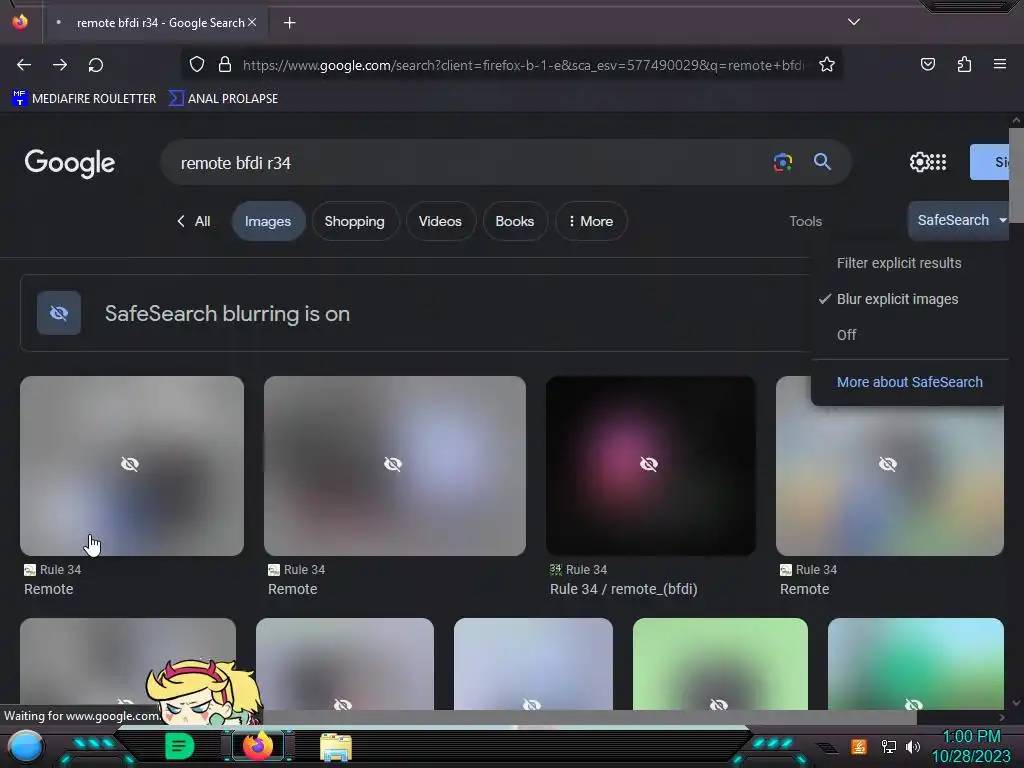Open the Videos tab
Viewport: 1024px width, 768px height.
(x=440, y=221)
